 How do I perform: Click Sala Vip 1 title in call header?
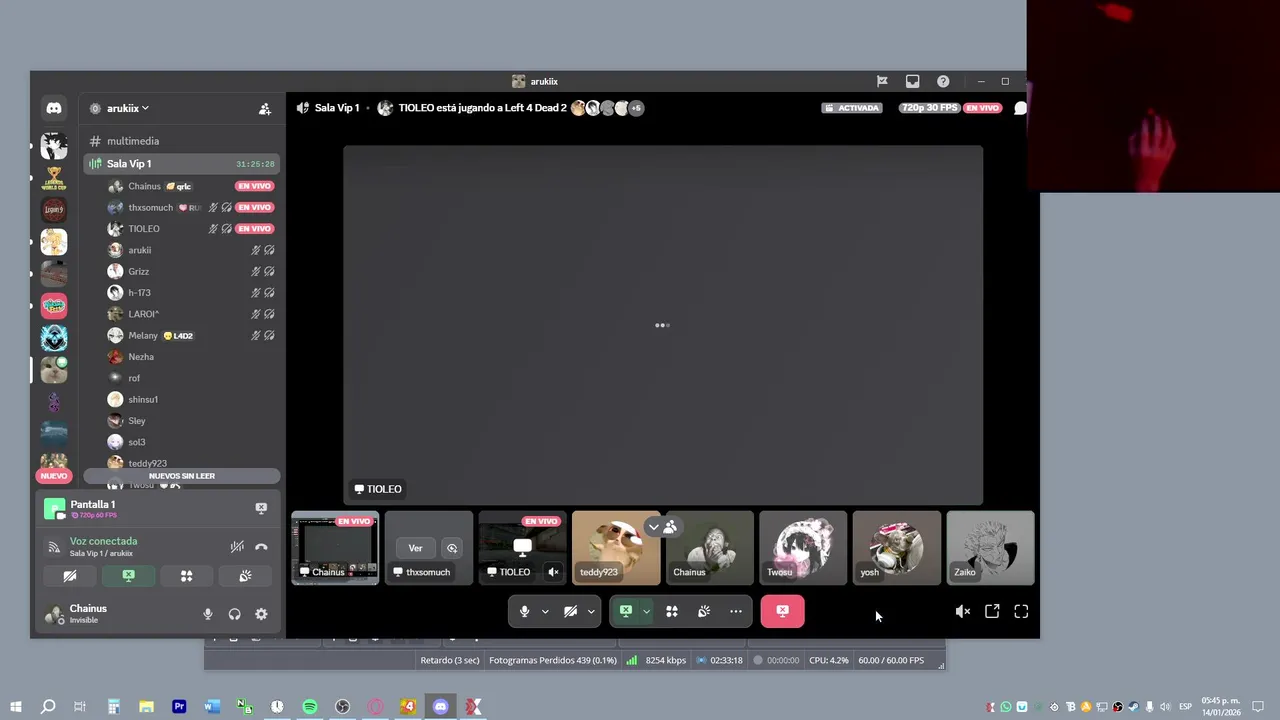337,108
